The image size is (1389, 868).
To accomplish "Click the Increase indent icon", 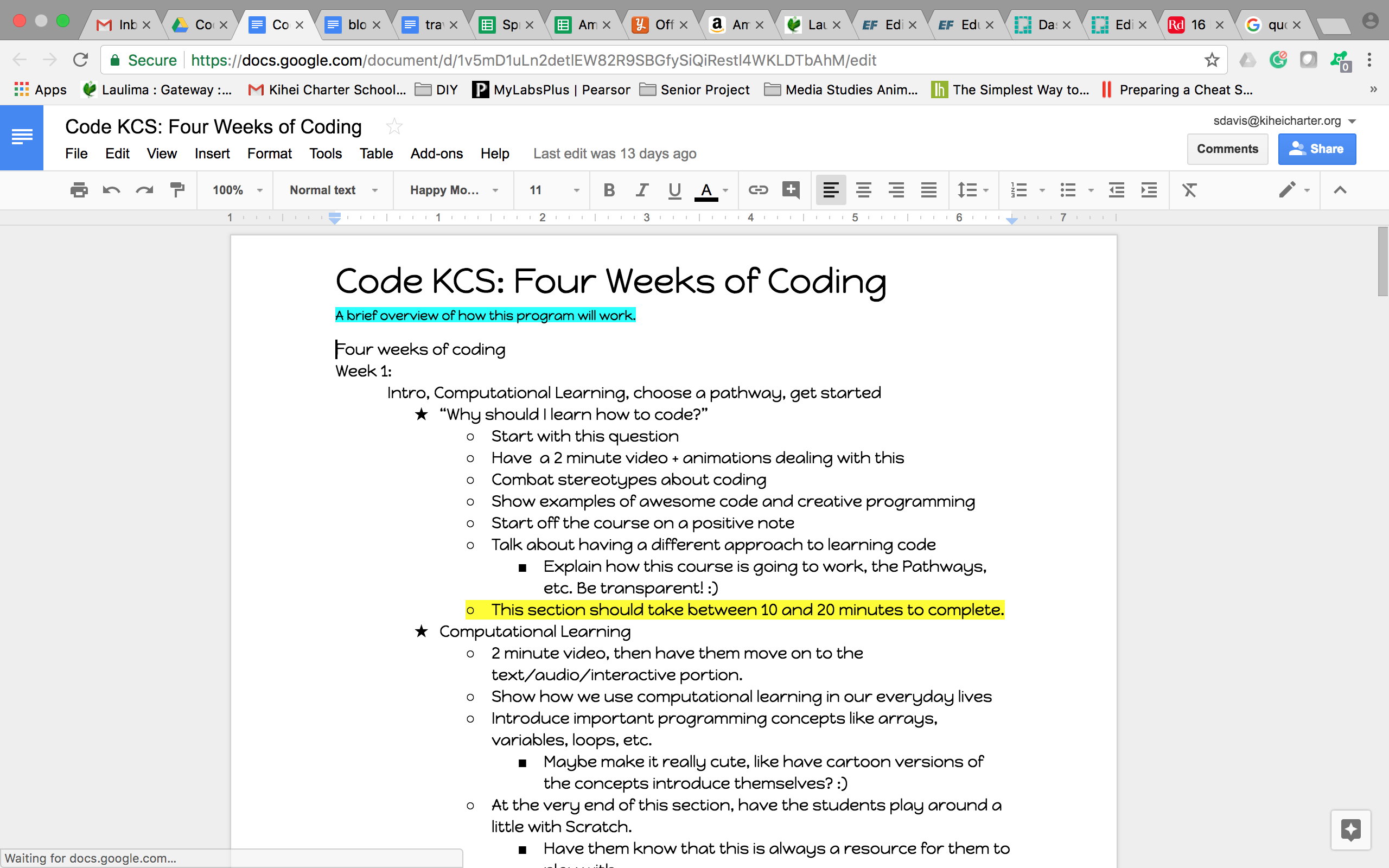I will coord(1149,190).
